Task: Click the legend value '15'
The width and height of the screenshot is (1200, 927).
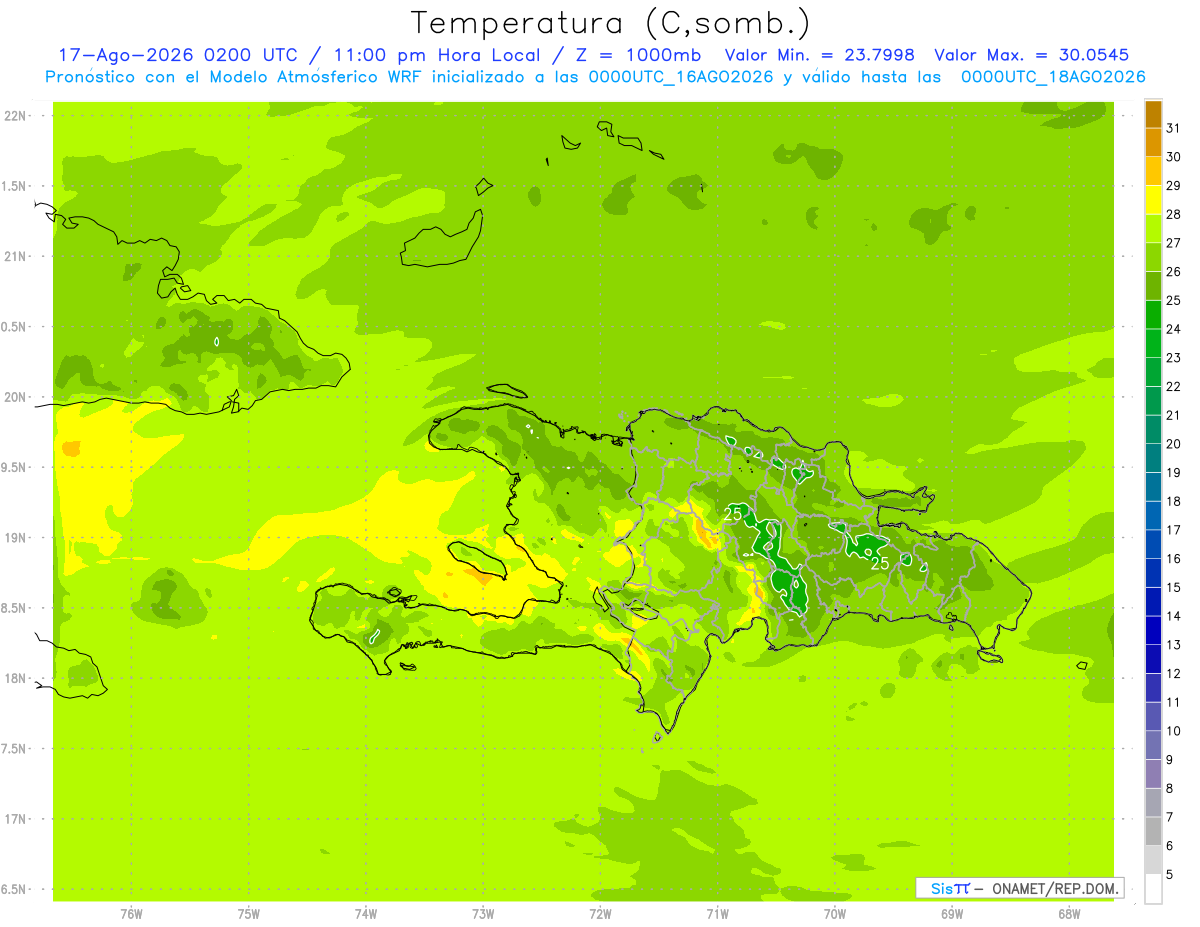Action: click(1174, 587)
